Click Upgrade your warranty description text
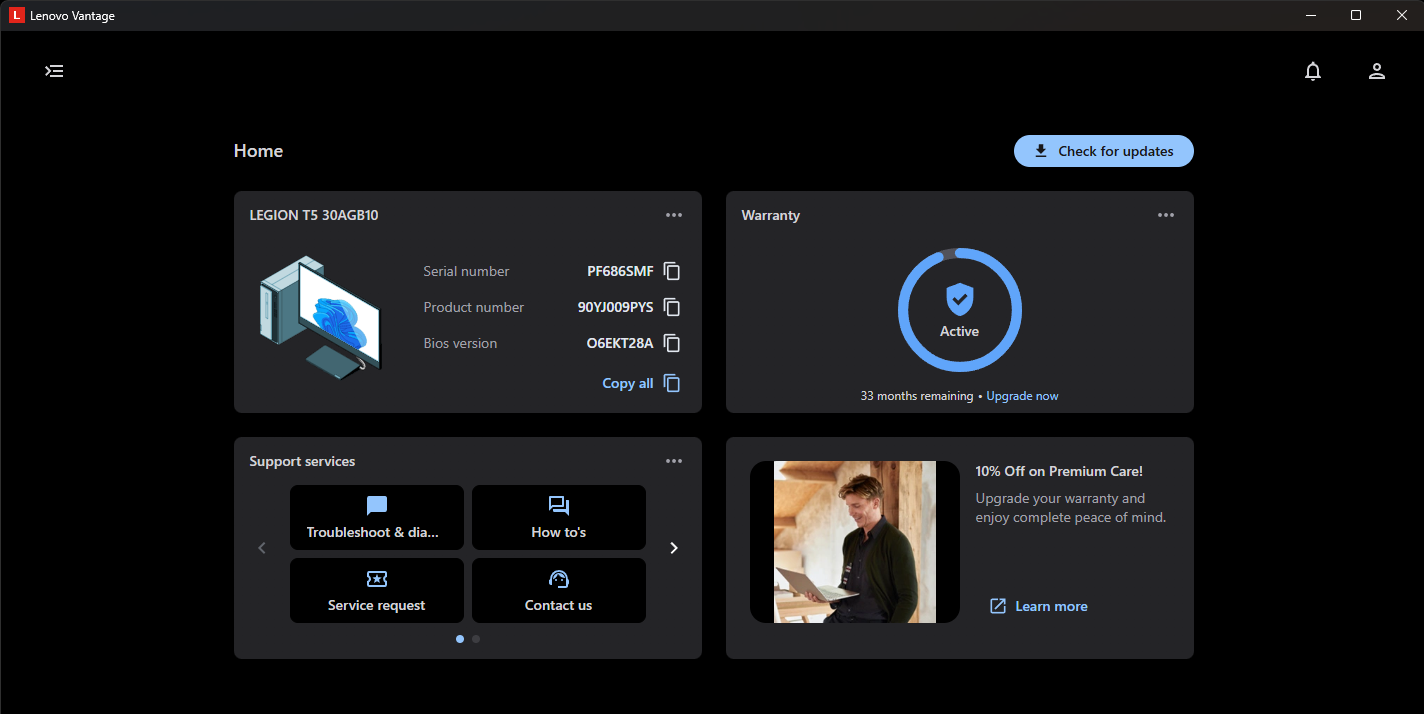This screenshot has height=714, width=1424. tap(1071, 508)
